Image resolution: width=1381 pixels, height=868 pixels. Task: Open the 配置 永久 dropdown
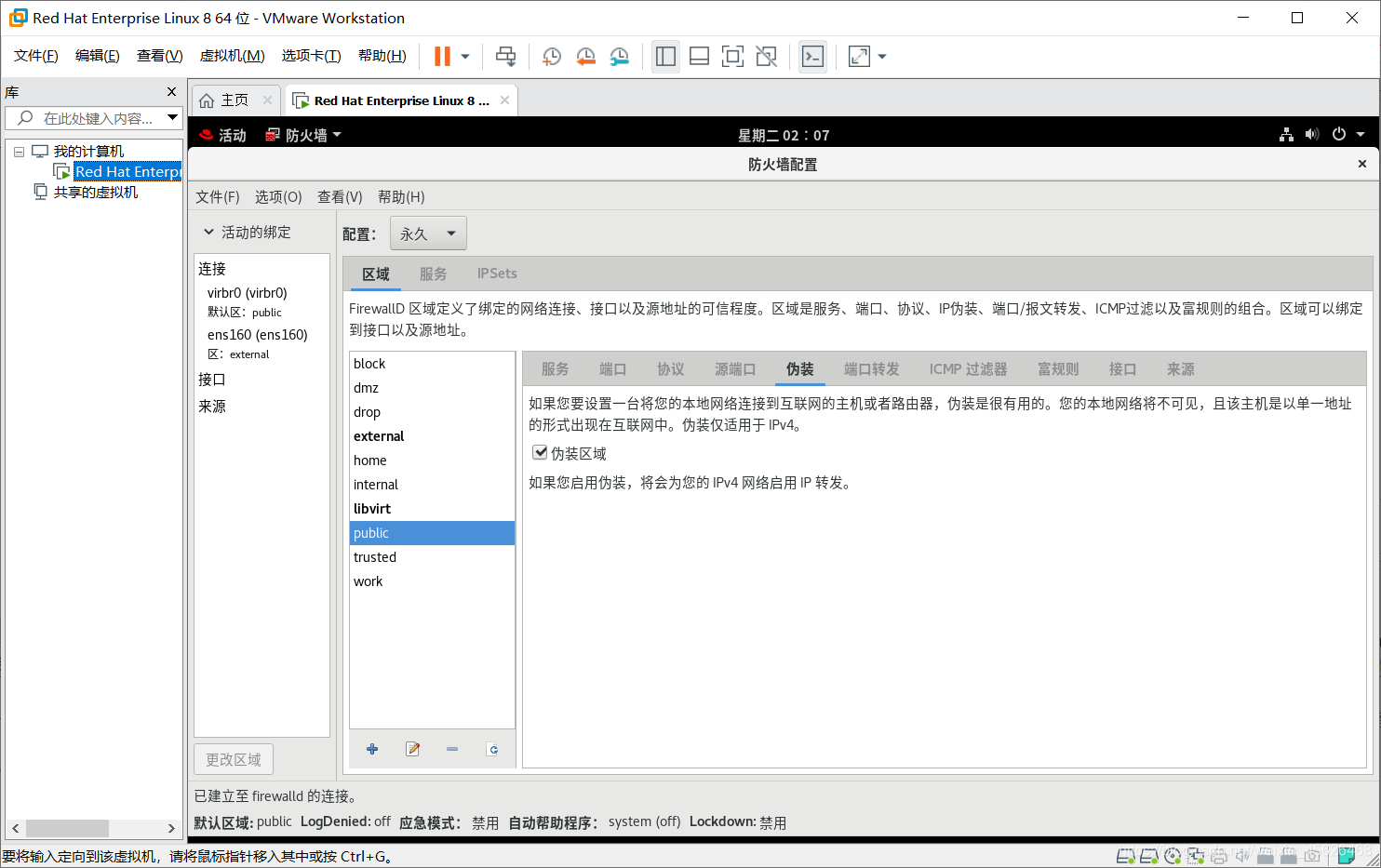coord(428,234)
